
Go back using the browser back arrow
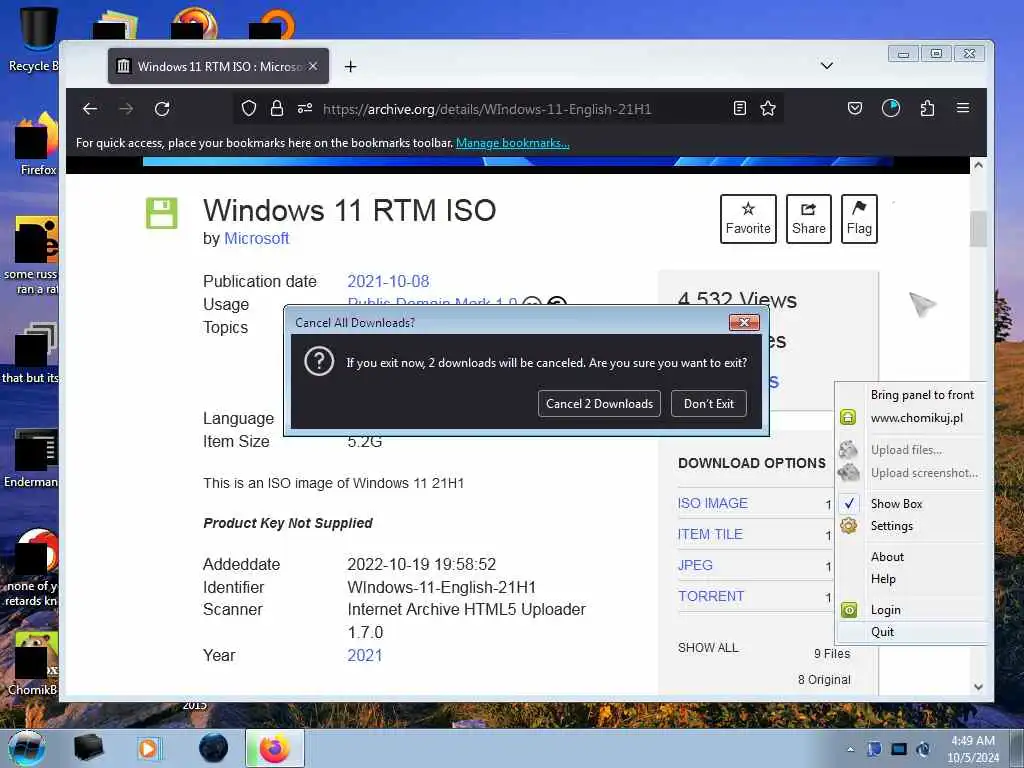(90, 109)
